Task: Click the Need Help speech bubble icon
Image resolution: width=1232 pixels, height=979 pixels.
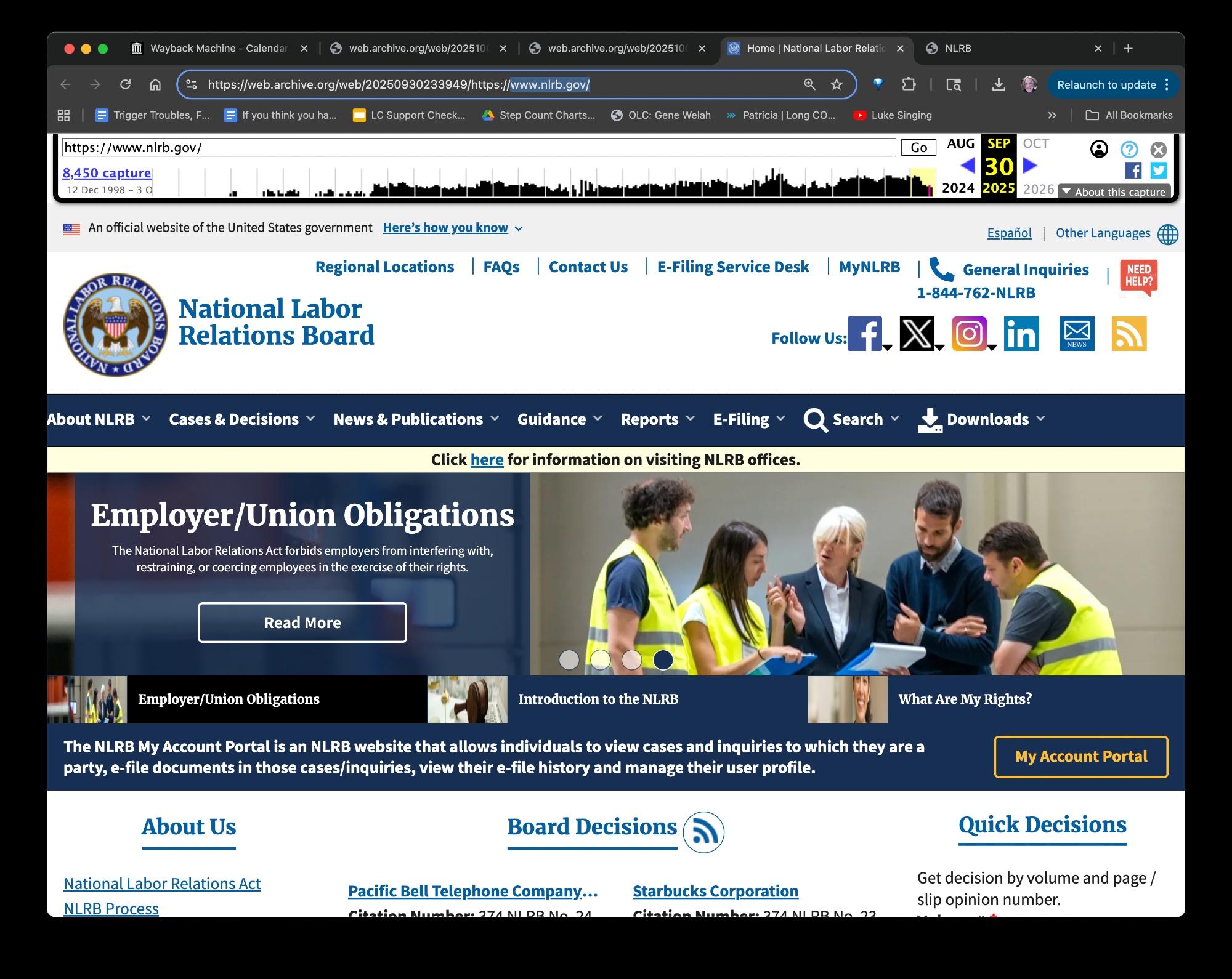Action: click(1138, 276)
